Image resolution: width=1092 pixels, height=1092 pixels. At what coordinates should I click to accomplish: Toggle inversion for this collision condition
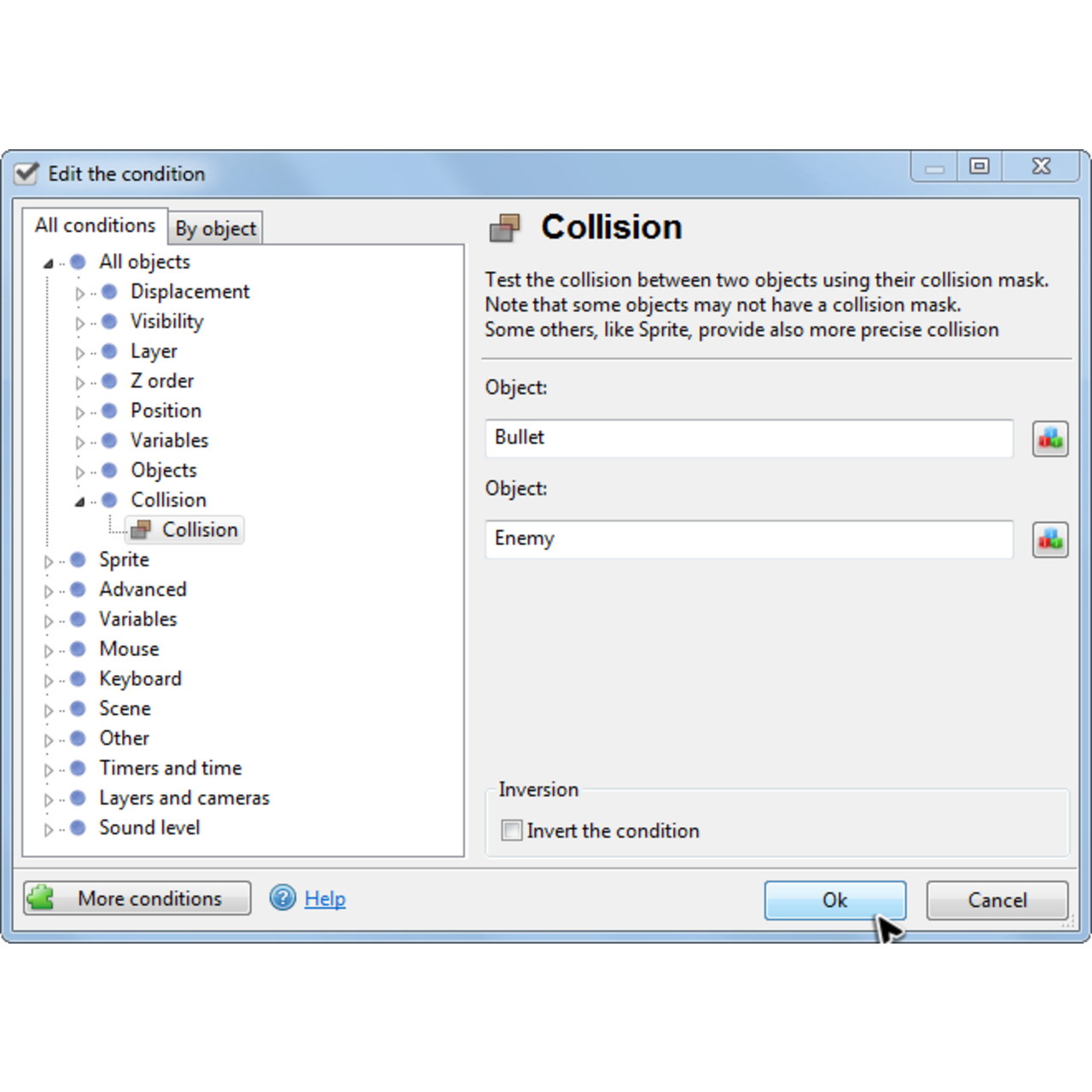(x=511, y=829)
